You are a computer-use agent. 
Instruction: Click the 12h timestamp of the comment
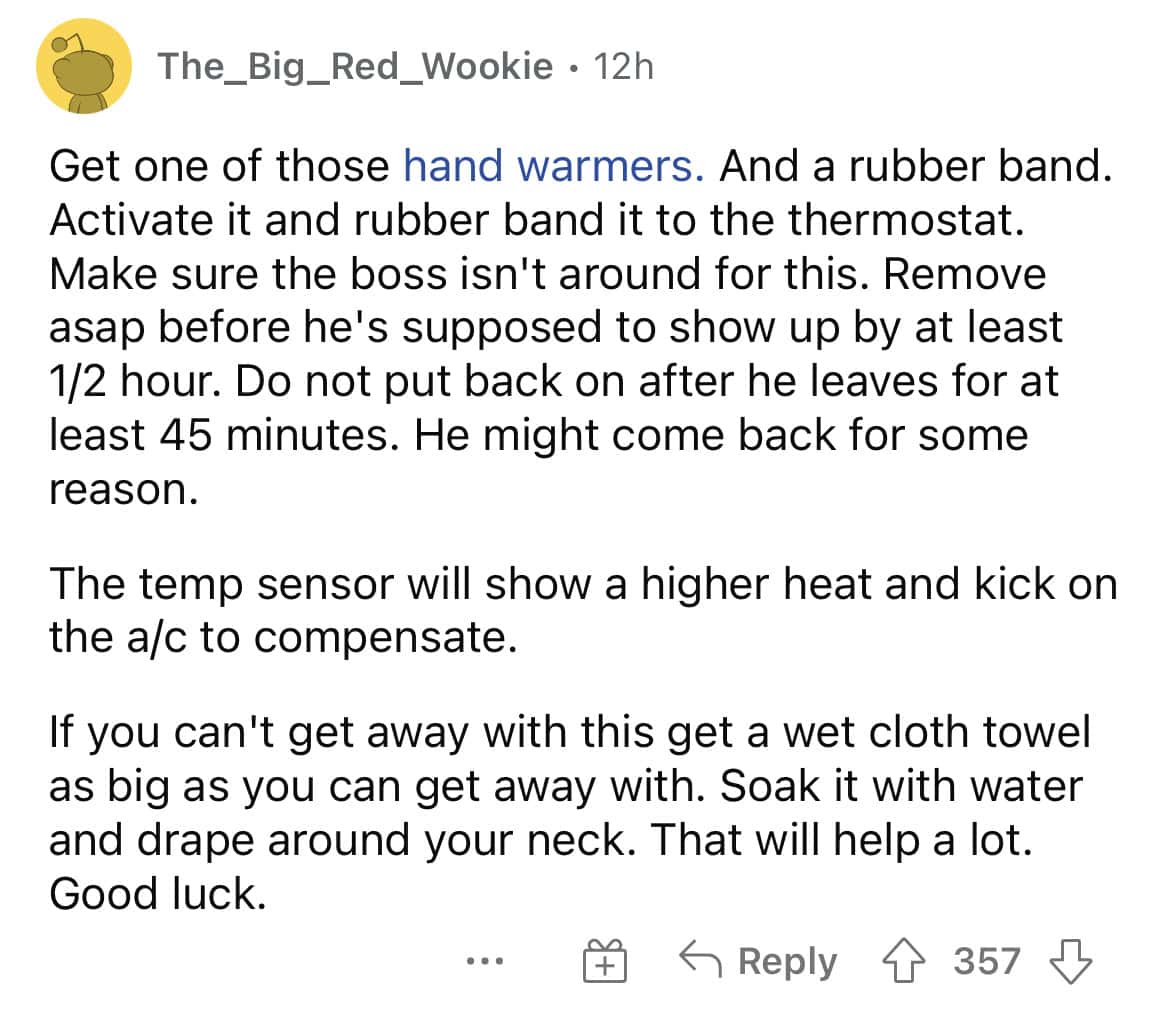[624, 66]
